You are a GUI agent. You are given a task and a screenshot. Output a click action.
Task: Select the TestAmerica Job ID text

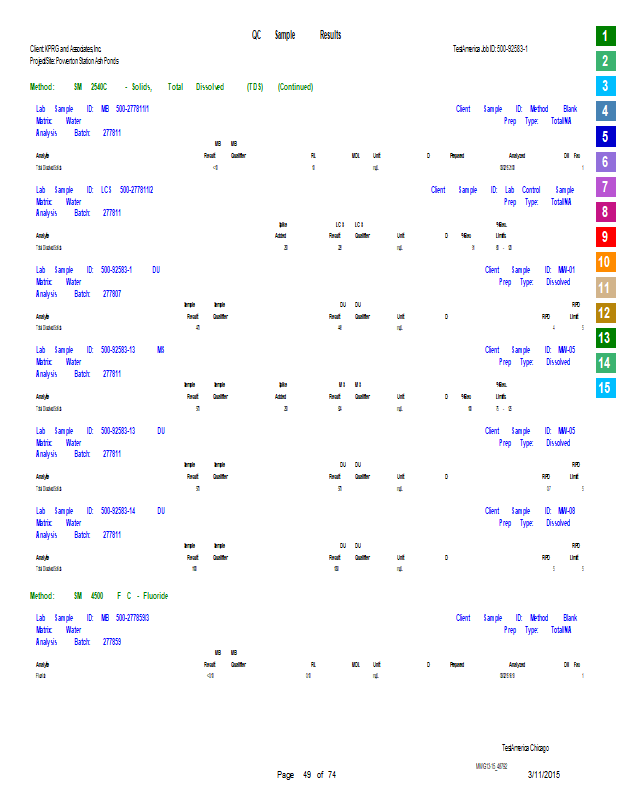click(490, 48)
